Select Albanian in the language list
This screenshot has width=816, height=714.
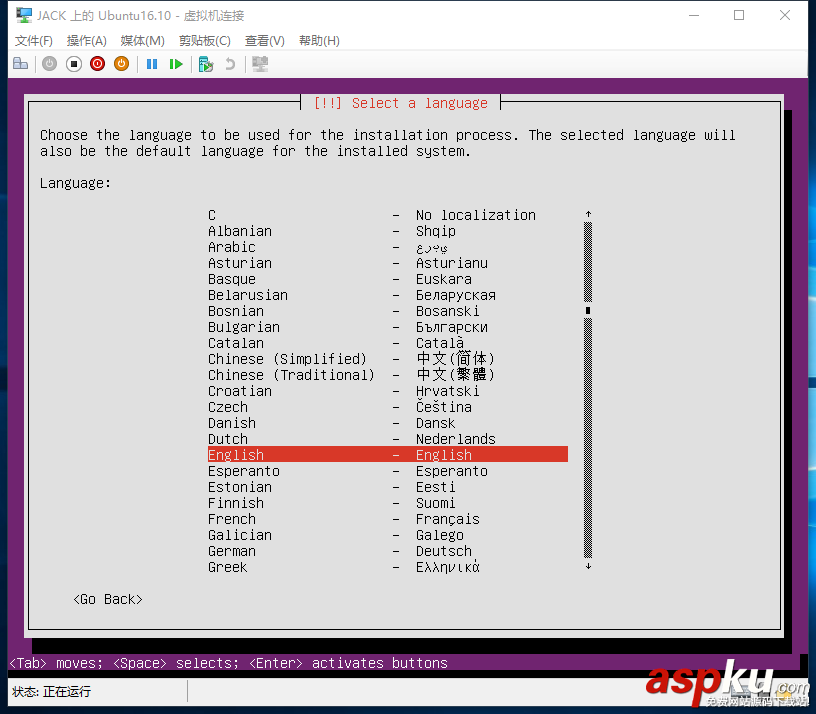pyautogui.click(x=388, y=231)
